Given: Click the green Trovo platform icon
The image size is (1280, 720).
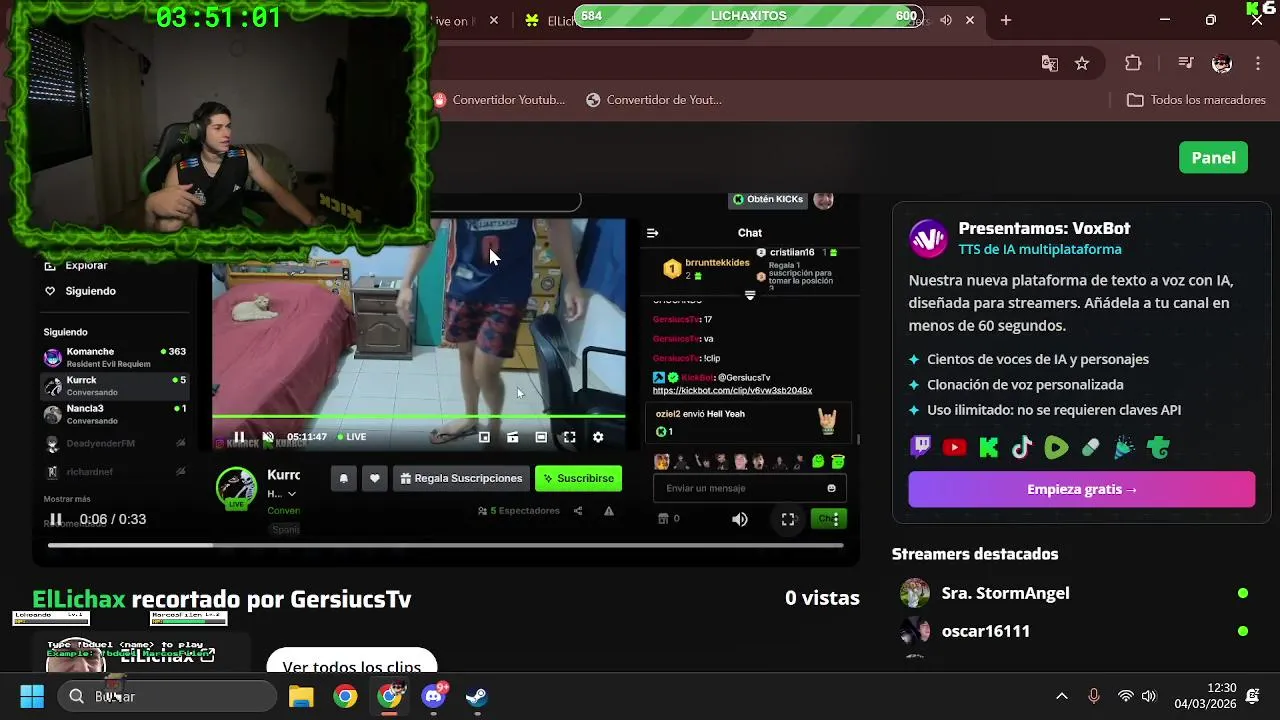Looking at the screenshot, I should [1159, 448].
